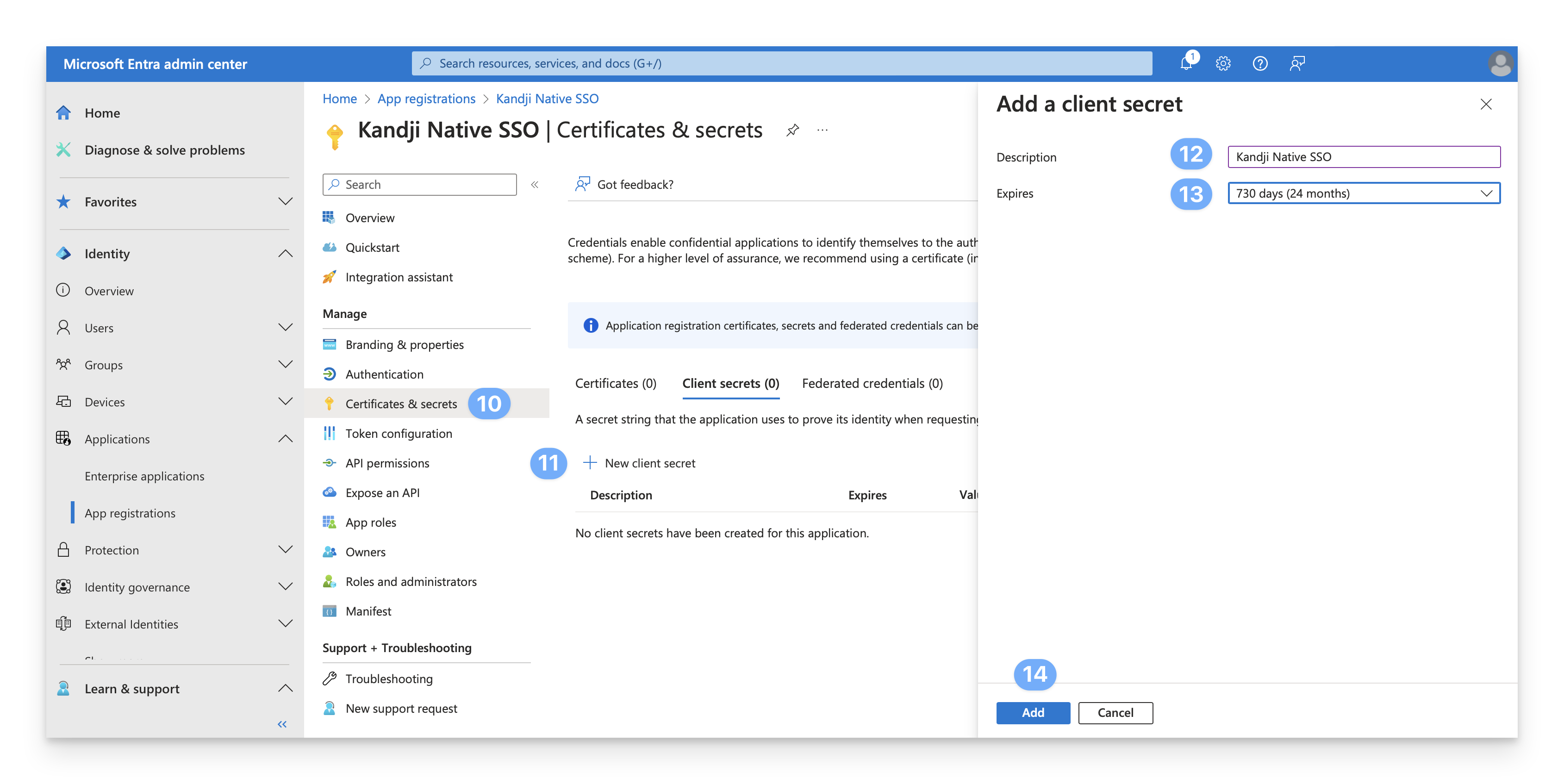The height and width of the screenshot is (784, 1564).
Task: Go to Home breadcrumb link
Action: click(339, 99)
